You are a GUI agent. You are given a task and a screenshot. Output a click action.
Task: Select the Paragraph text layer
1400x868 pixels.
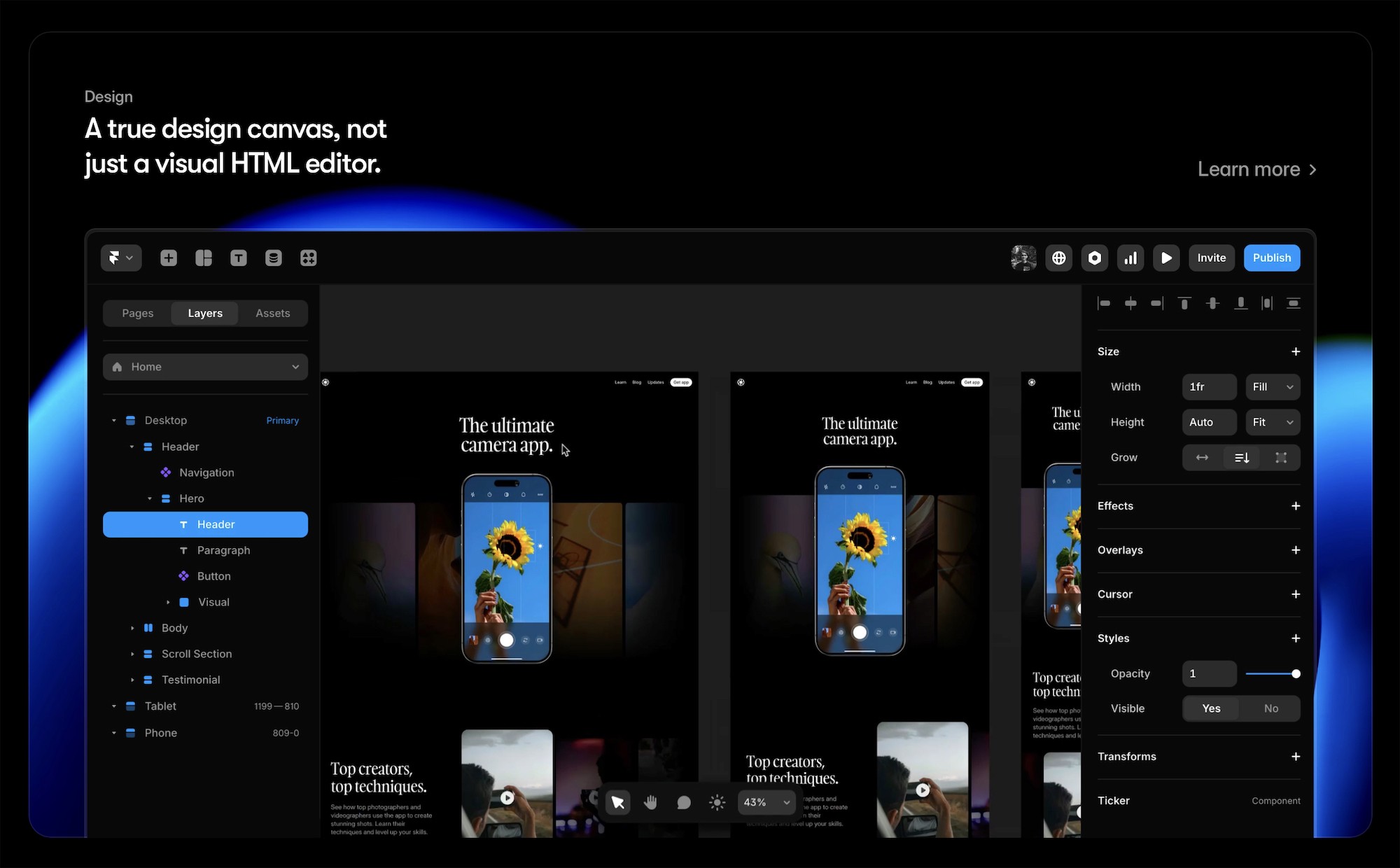[205, 550]
